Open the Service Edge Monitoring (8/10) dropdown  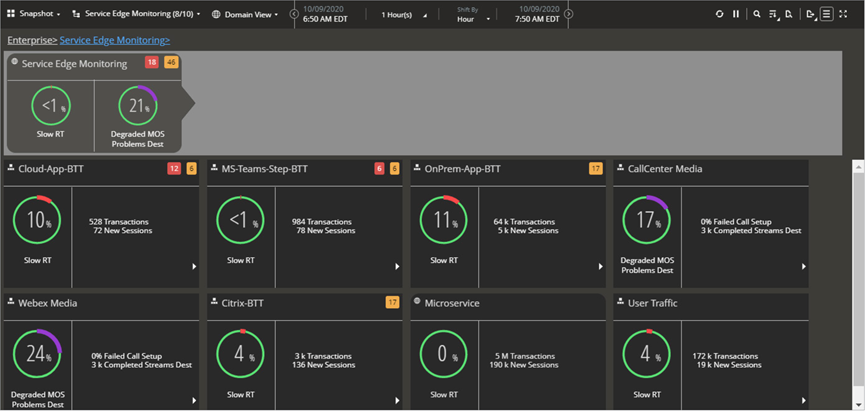141,14
